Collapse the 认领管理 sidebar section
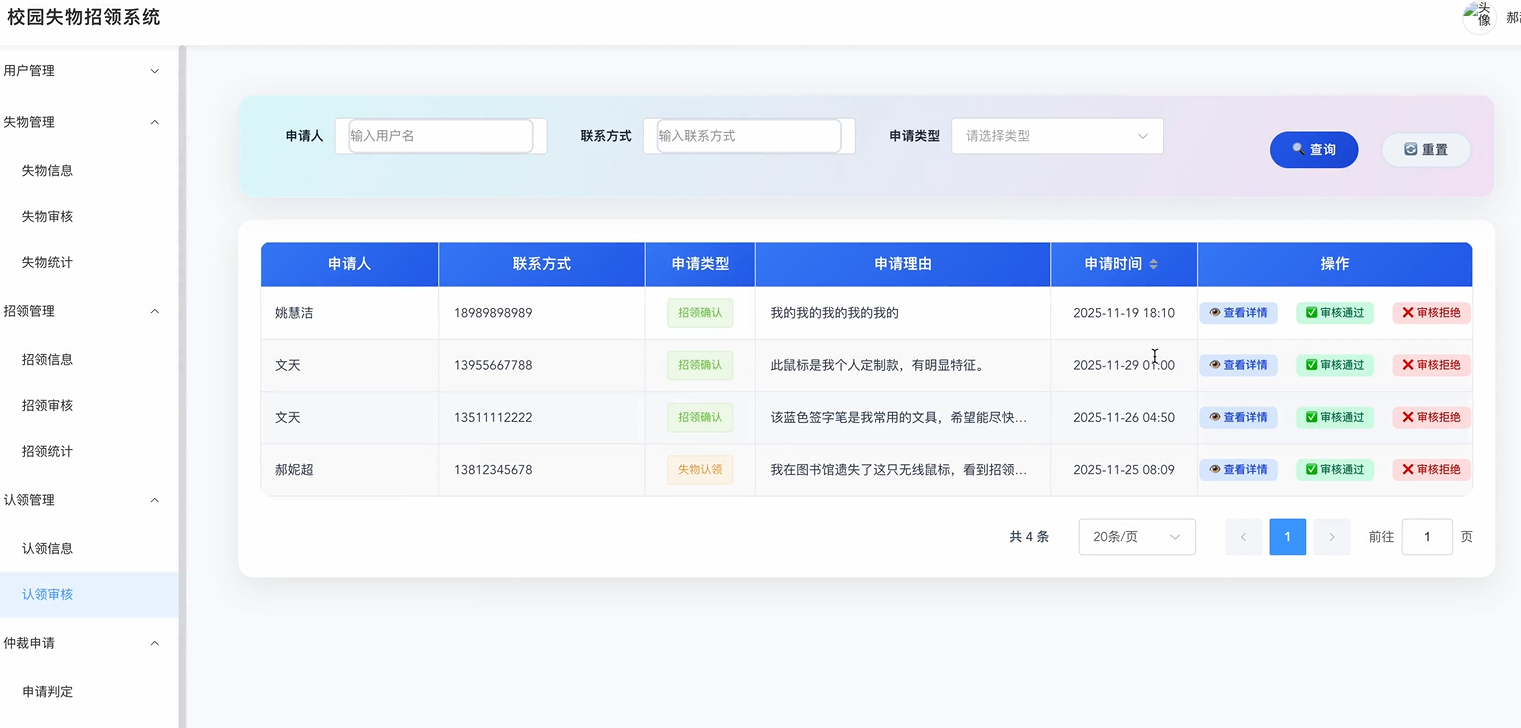The width and height of the screenshot is (1521, 728). click(88, 500)
